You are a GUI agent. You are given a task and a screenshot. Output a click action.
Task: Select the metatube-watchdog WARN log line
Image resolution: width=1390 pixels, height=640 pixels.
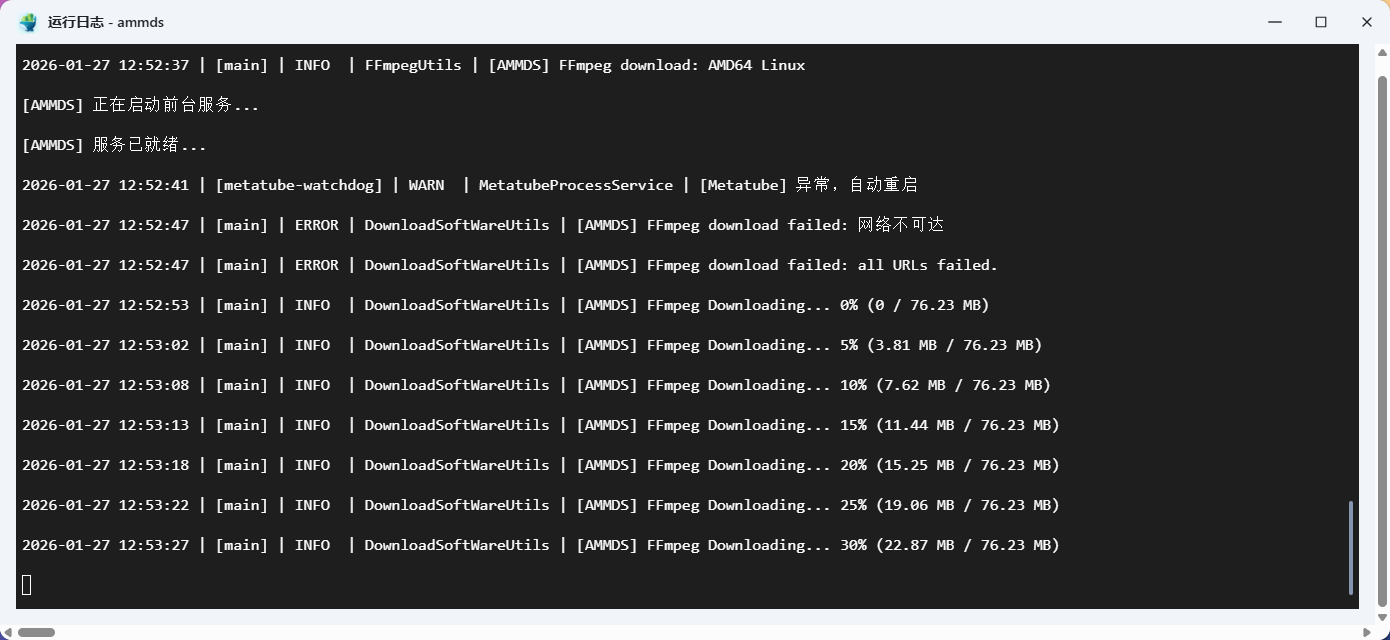[470, 184]
